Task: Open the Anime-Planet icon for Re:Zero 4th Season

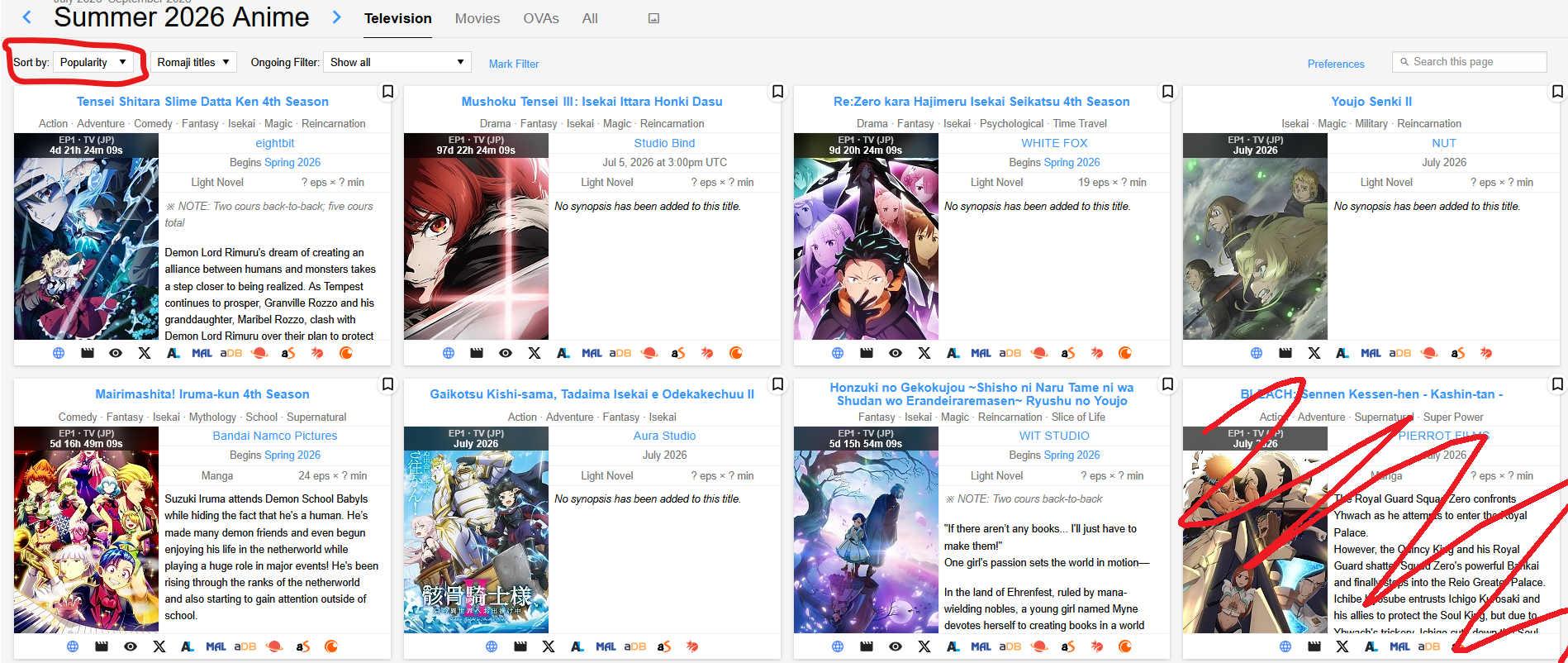Action: coord(1039,353)
